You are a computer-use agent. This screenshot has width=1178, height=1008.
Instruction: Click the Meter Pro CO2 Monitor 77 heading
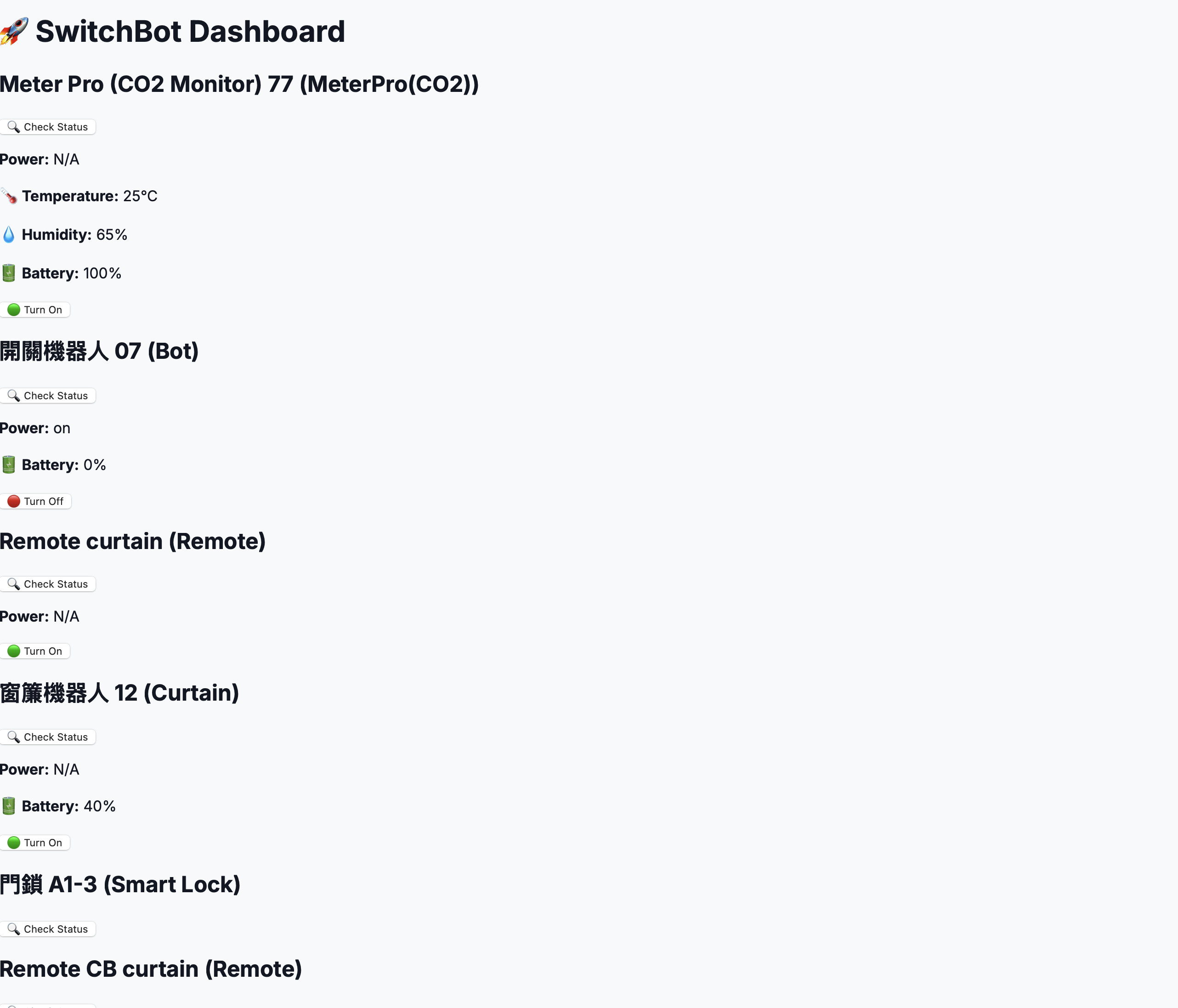pos(239,84)
